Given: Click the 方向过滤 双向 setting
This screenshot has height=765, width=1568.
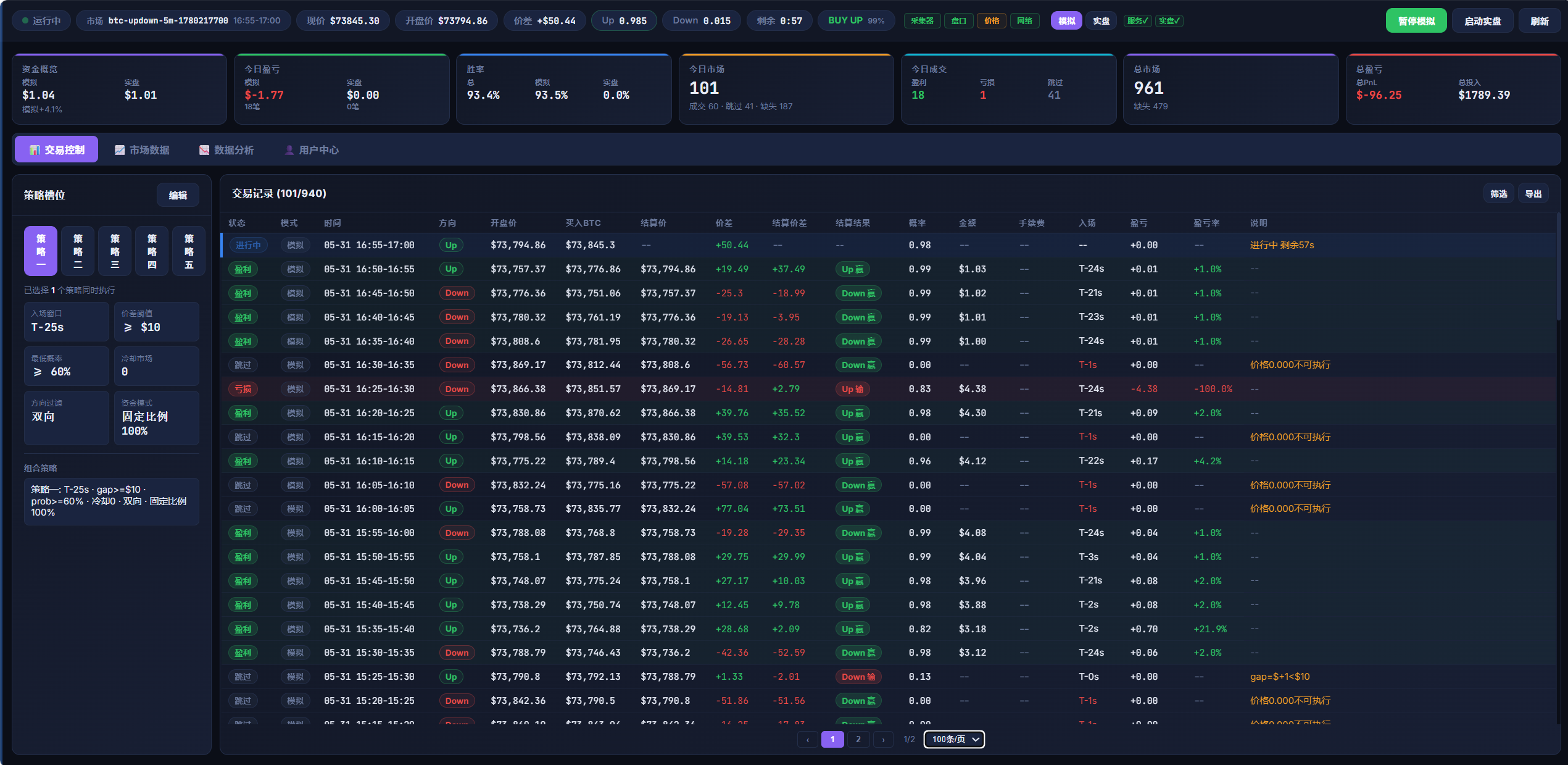Looking at the screenshot, I should (x=67, y=418).
